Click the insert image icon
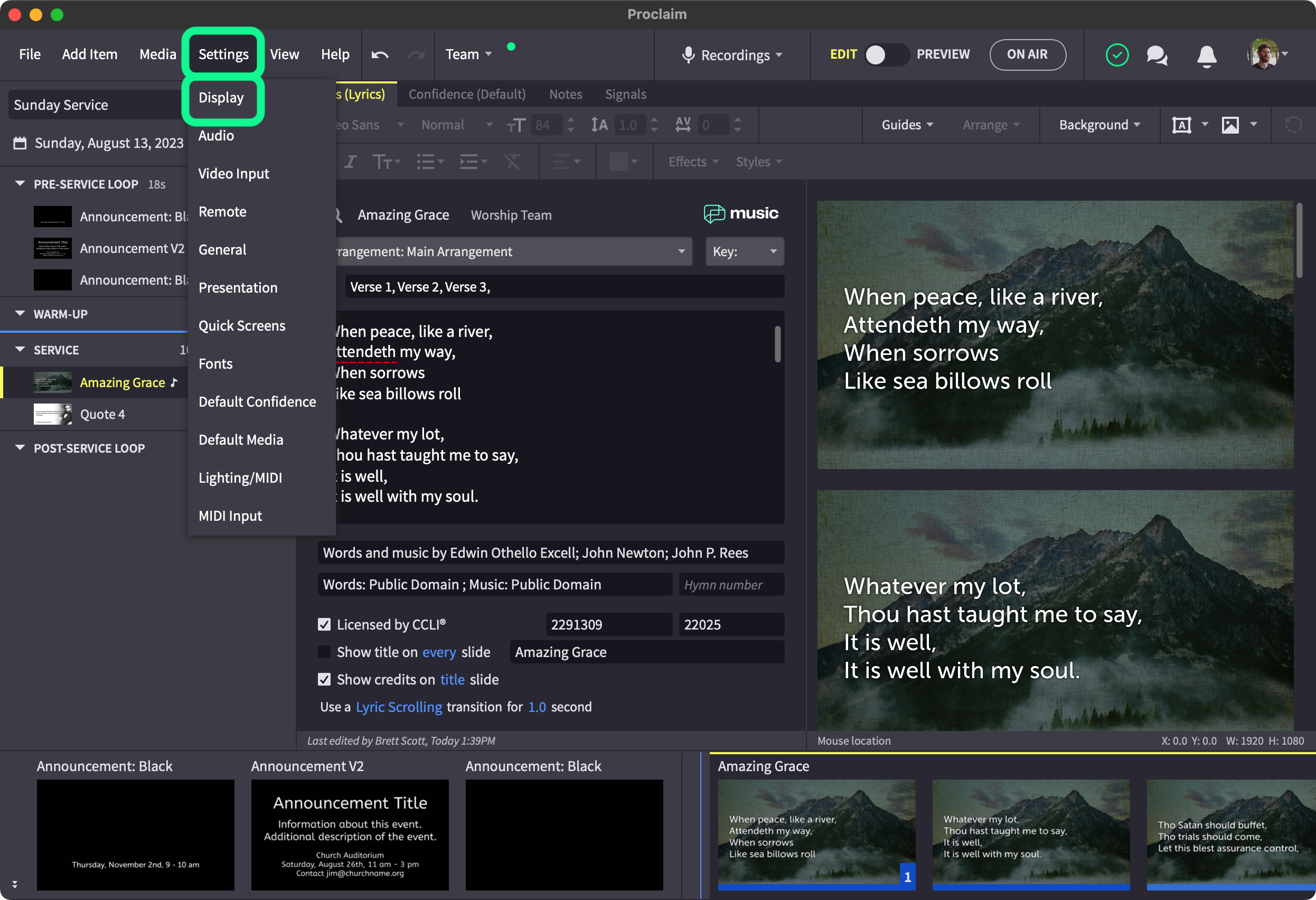1316x900 pixels. click(1230, 125)
